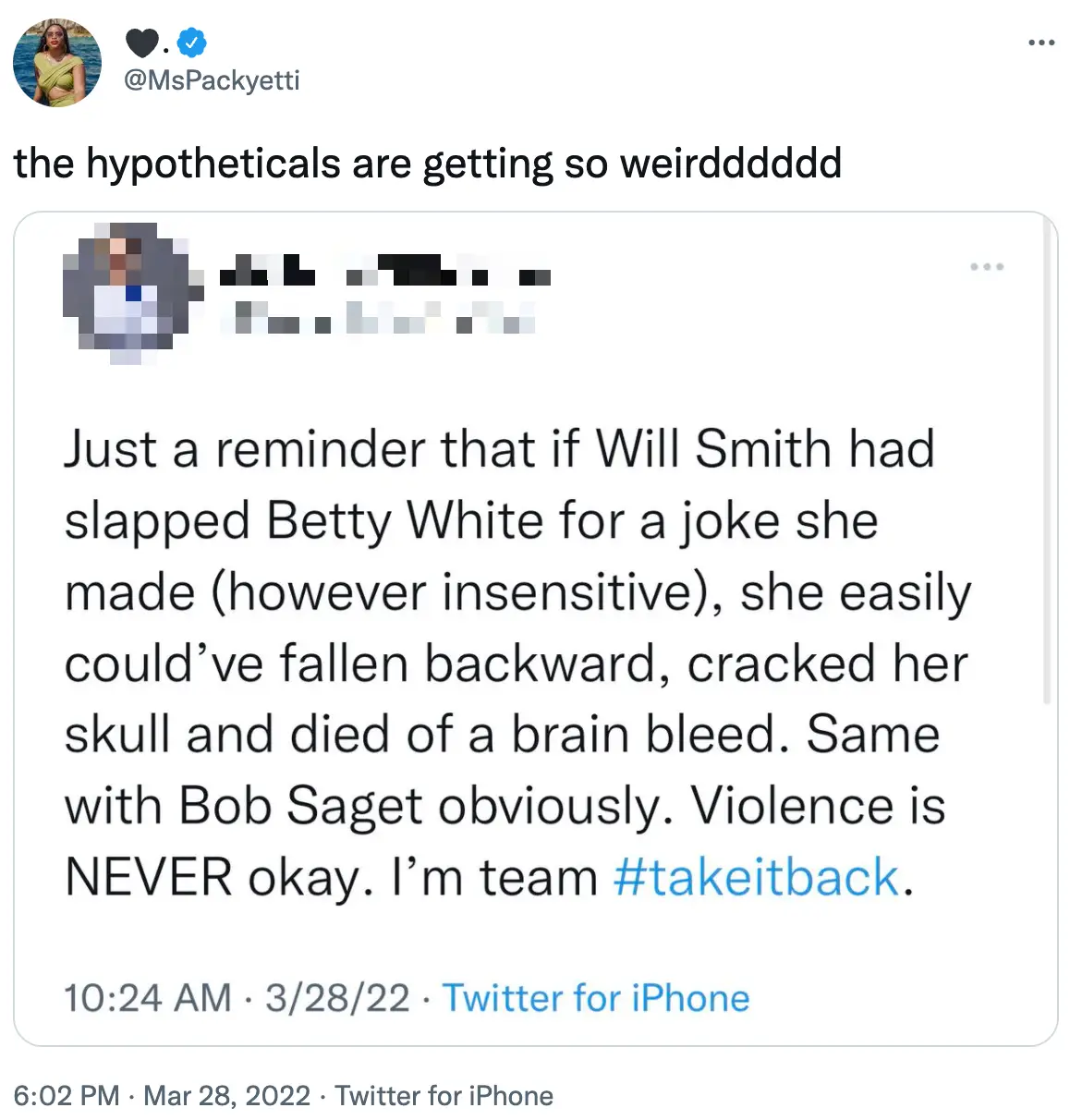Click the blue verified badge next to the display name

(190, 41)
